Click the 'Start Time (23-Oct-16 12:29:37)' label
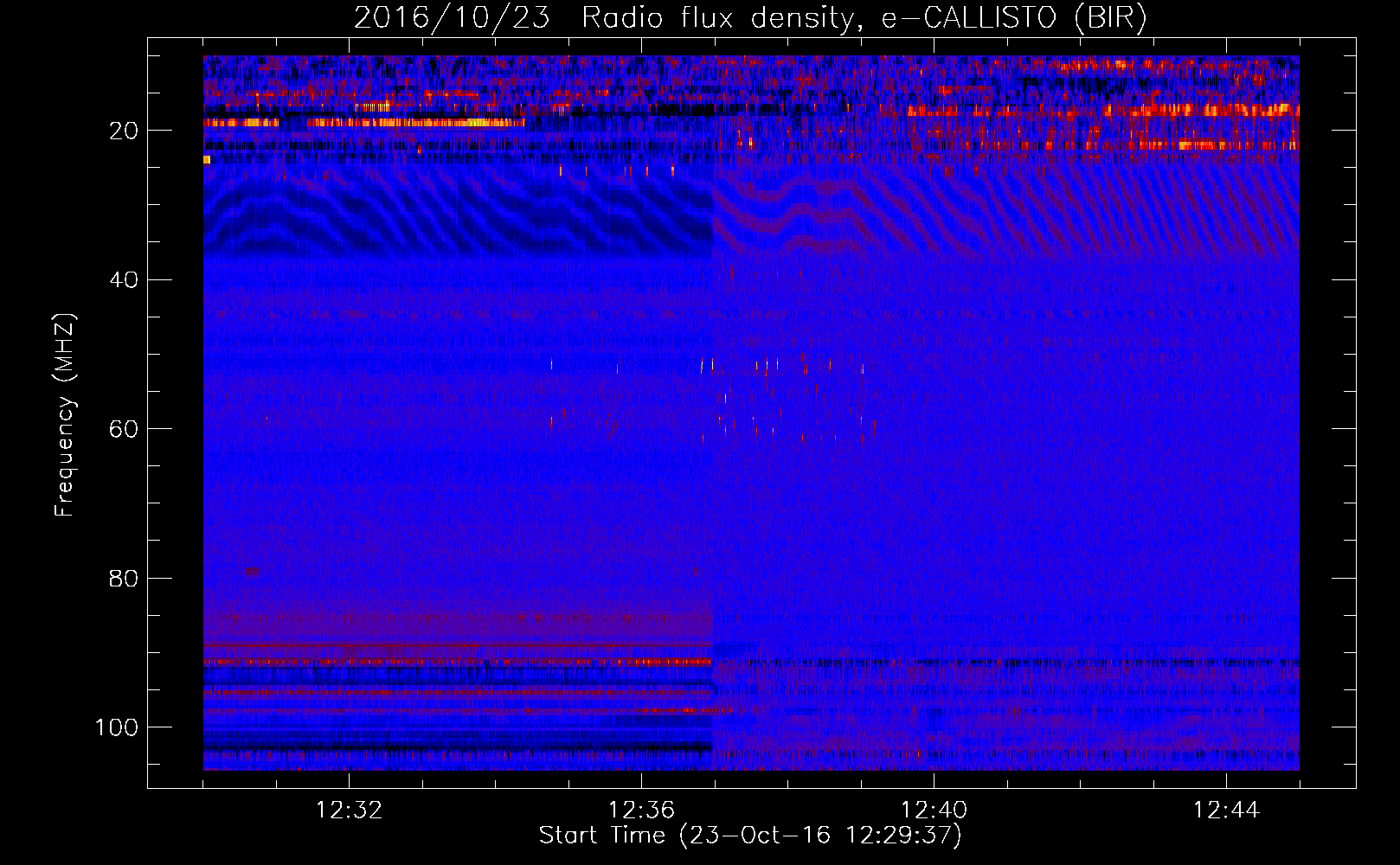1400x865 pixels. (750, 836)
